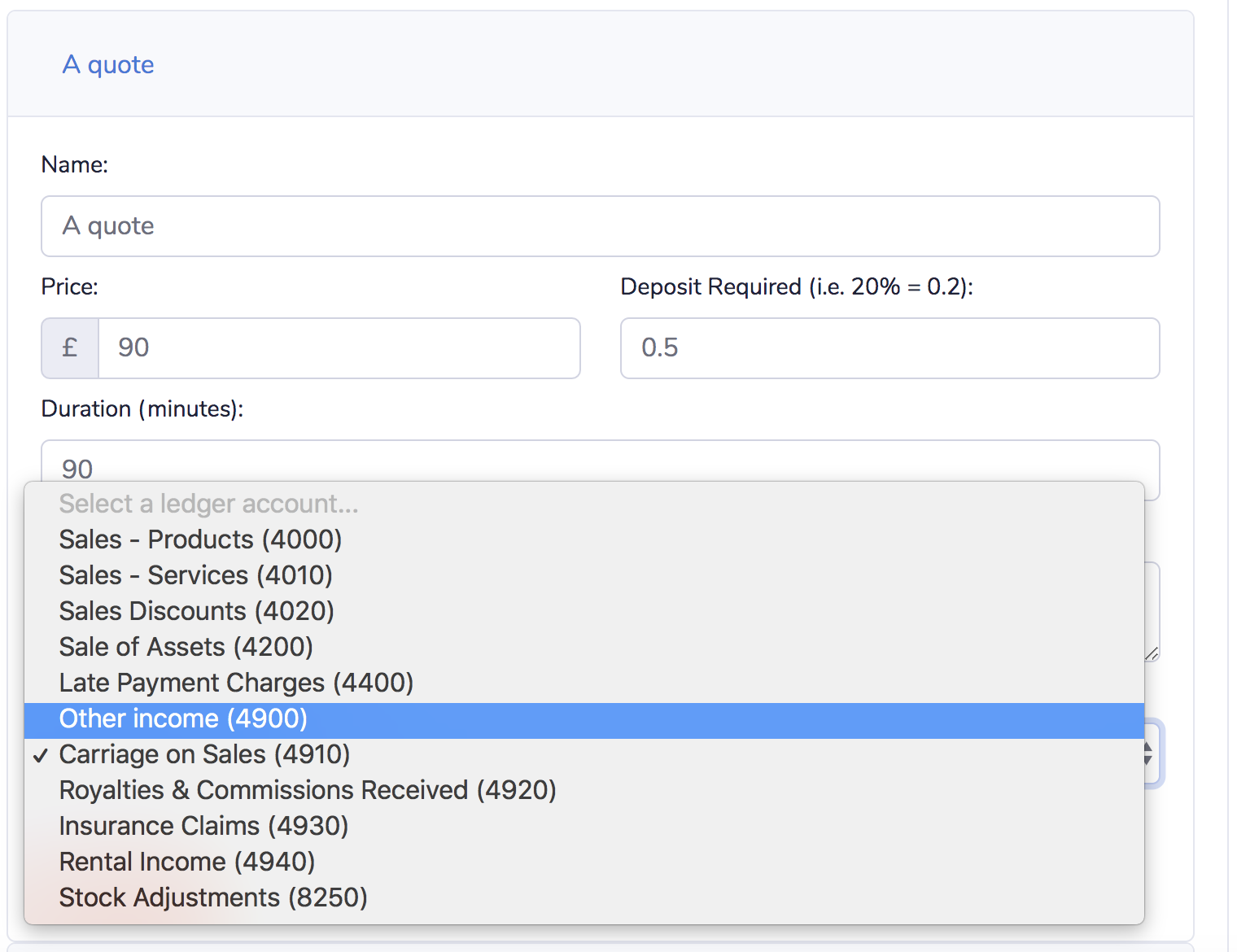1237x952 pixels.
Task: Click the £ currency prefix
Action: (70, 348)
